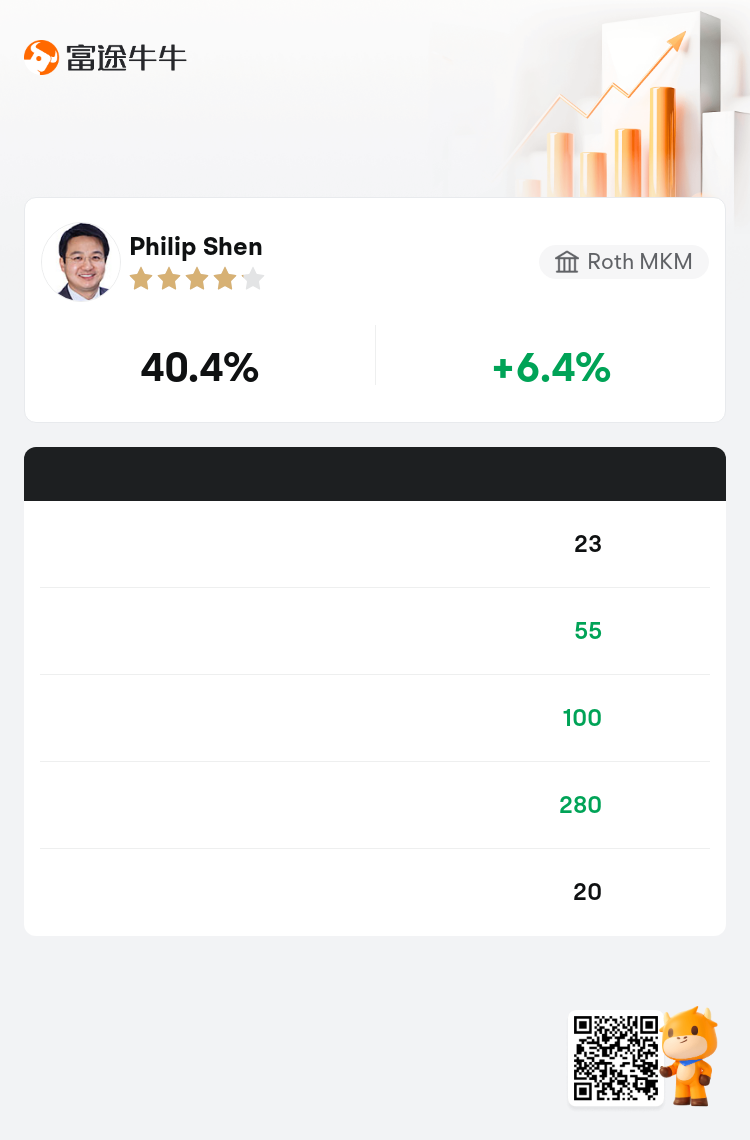The width and height of the screenshot is (750, 1140).
Task: Click the dark table header bar
Action: point(375,474)
